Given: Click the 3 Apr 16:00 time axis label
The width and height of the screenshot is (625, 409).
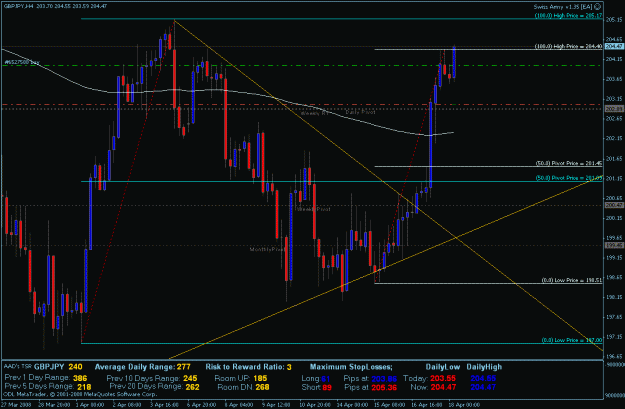Looking at the screenshot, I should click(x=165, y=405).
